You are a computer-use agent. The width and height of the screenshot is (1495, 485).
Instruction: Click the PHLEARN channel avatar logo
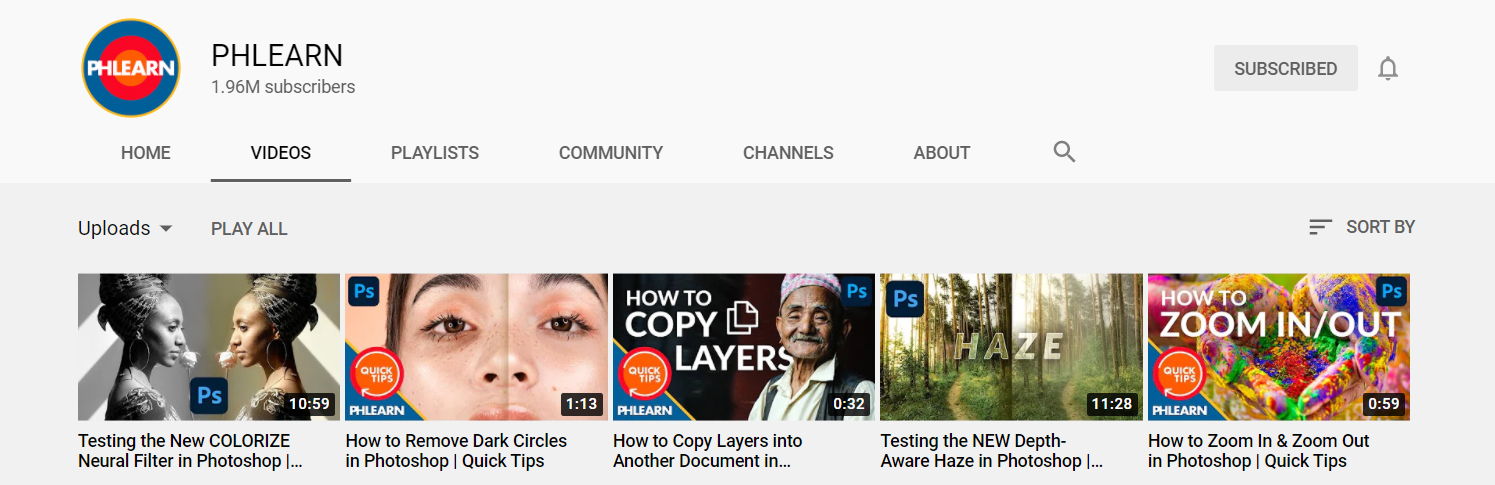click(x=131, y=68)
